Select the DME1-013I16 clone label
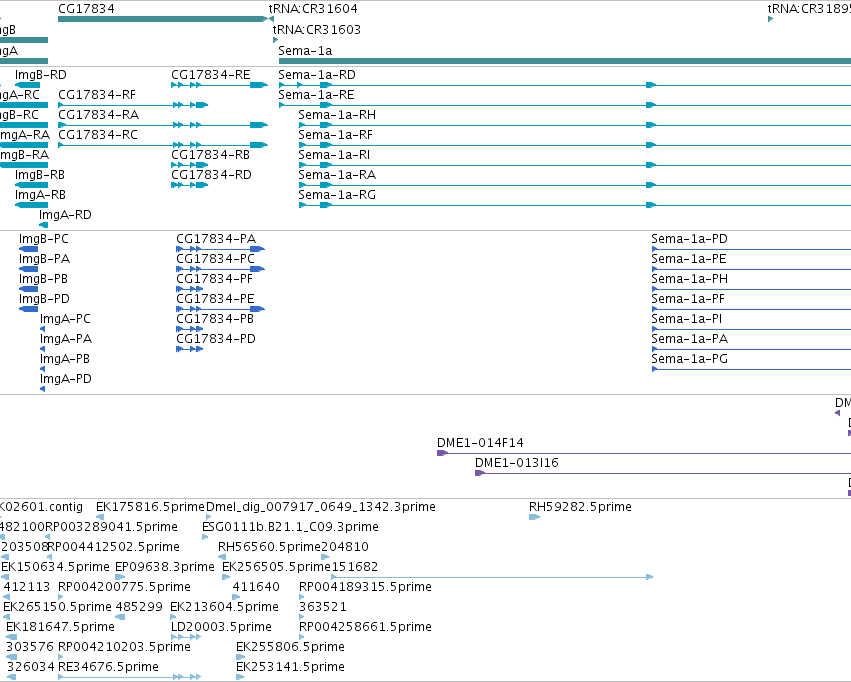Image resolution: width=851 pixels, height=682 pixels. 517,463
